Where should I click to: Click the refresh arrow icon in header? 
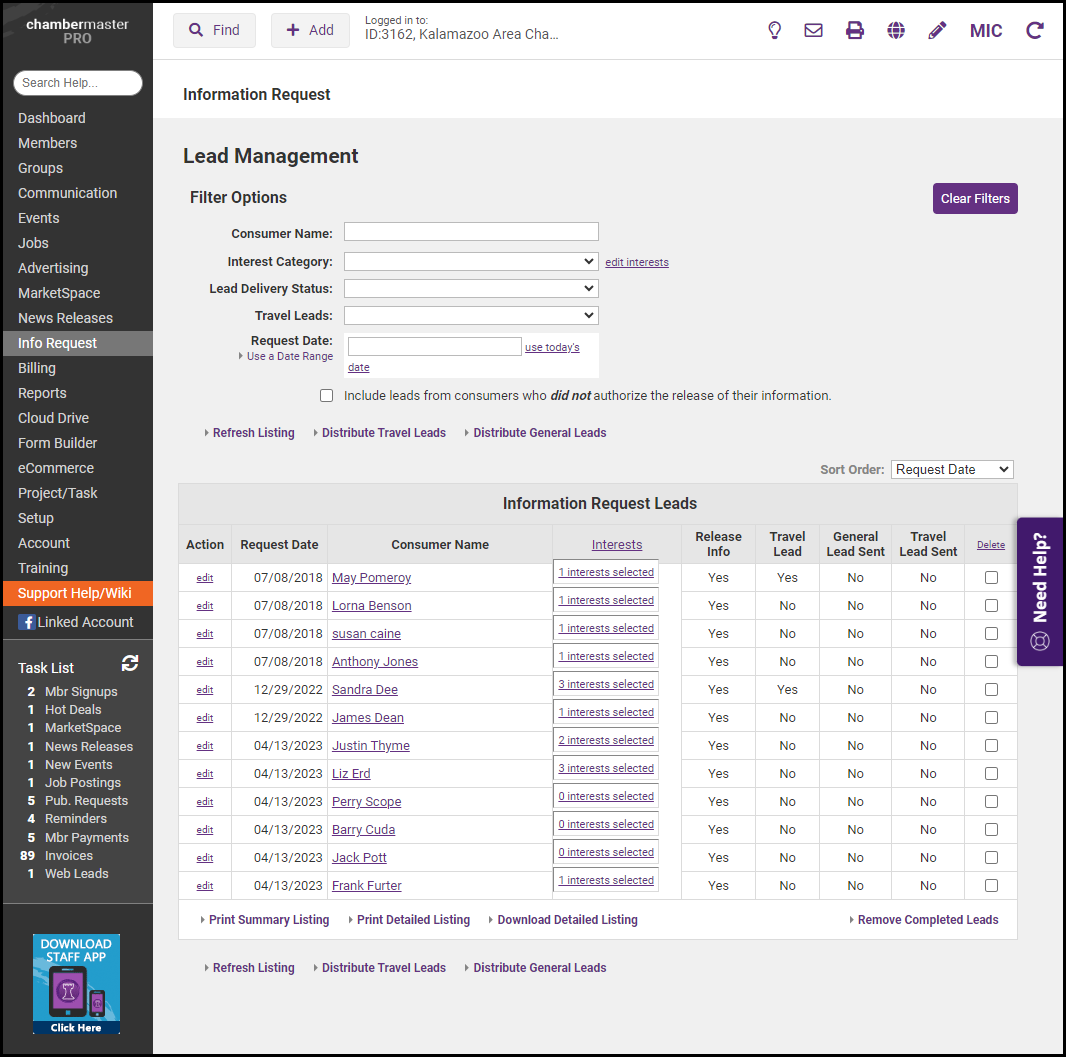coord(1035,30)
